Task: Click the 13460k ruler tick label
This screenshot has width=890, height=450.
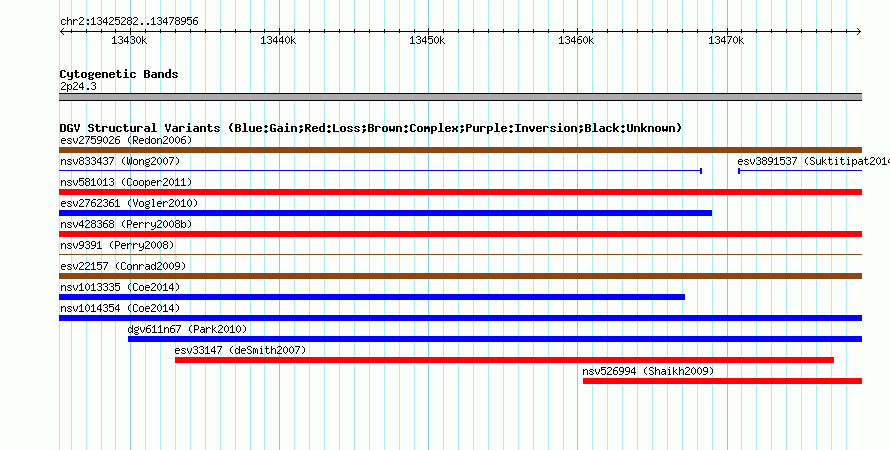Action: 577,40
